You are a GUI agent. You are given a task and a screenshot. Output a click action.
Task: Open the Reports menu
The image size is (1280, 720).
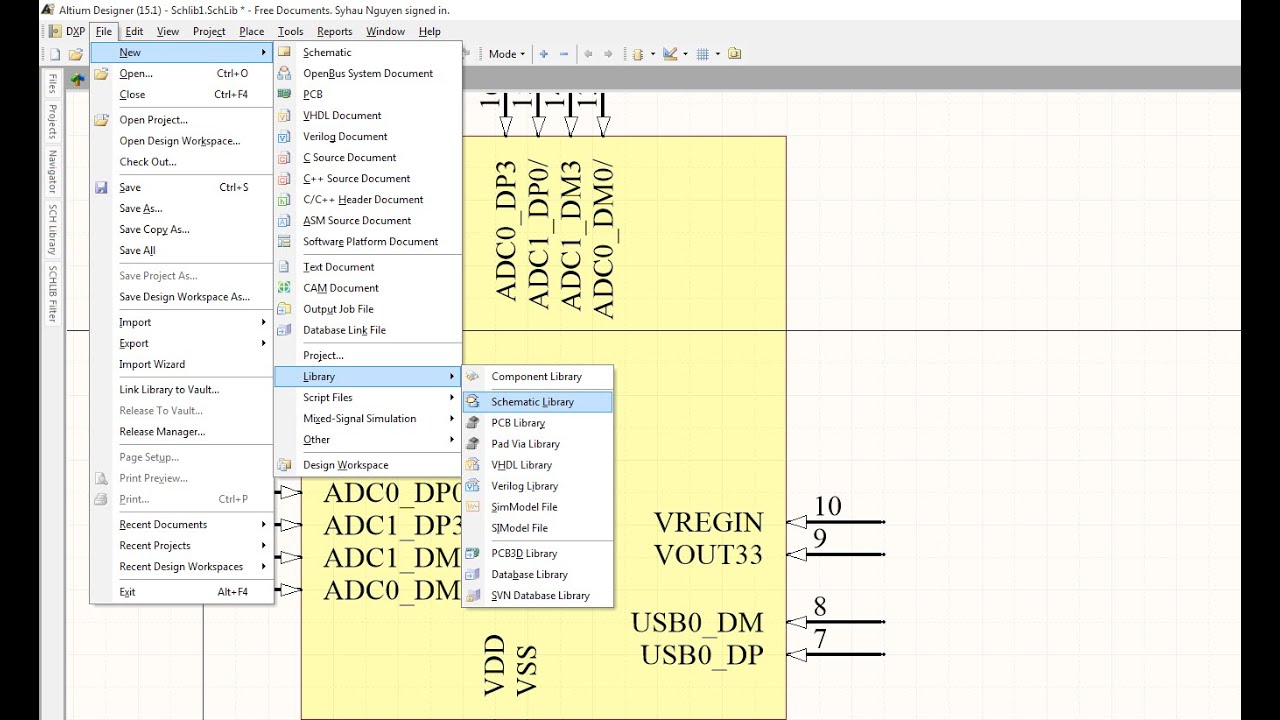tap(335, 31)
